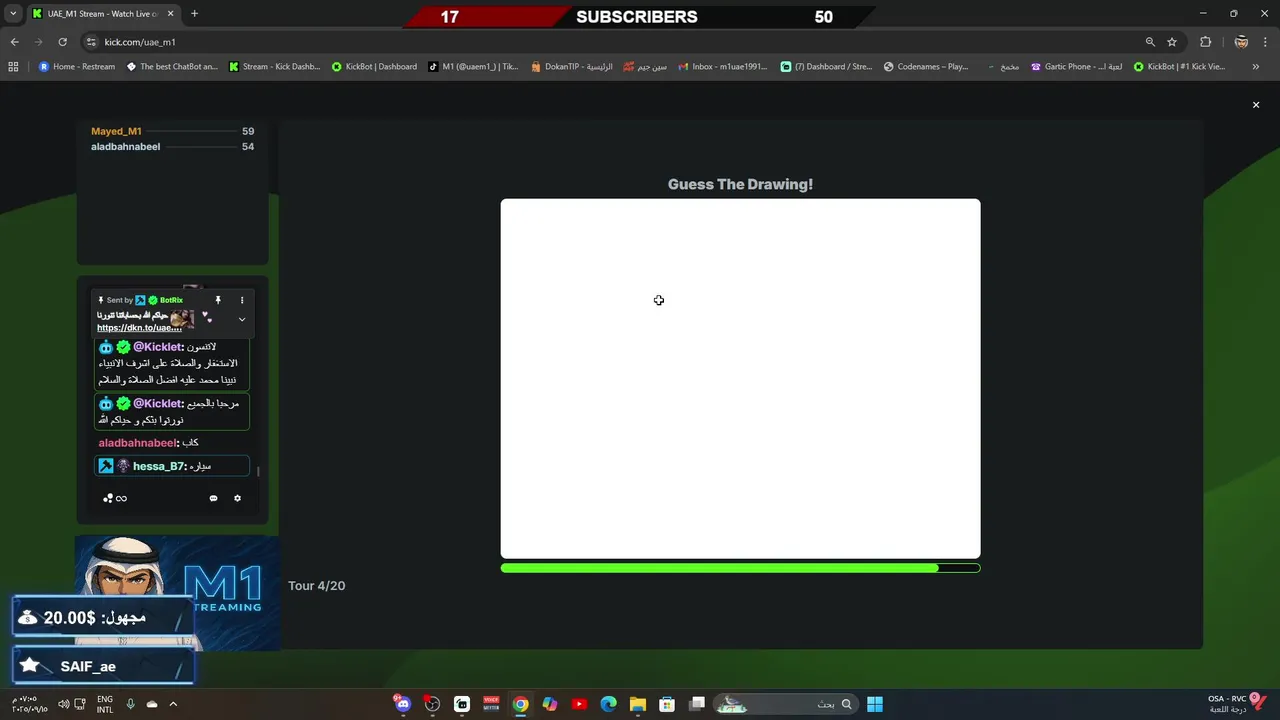Open The best ChatBot bookmark

pyautogui.click(x=172, y=67)
